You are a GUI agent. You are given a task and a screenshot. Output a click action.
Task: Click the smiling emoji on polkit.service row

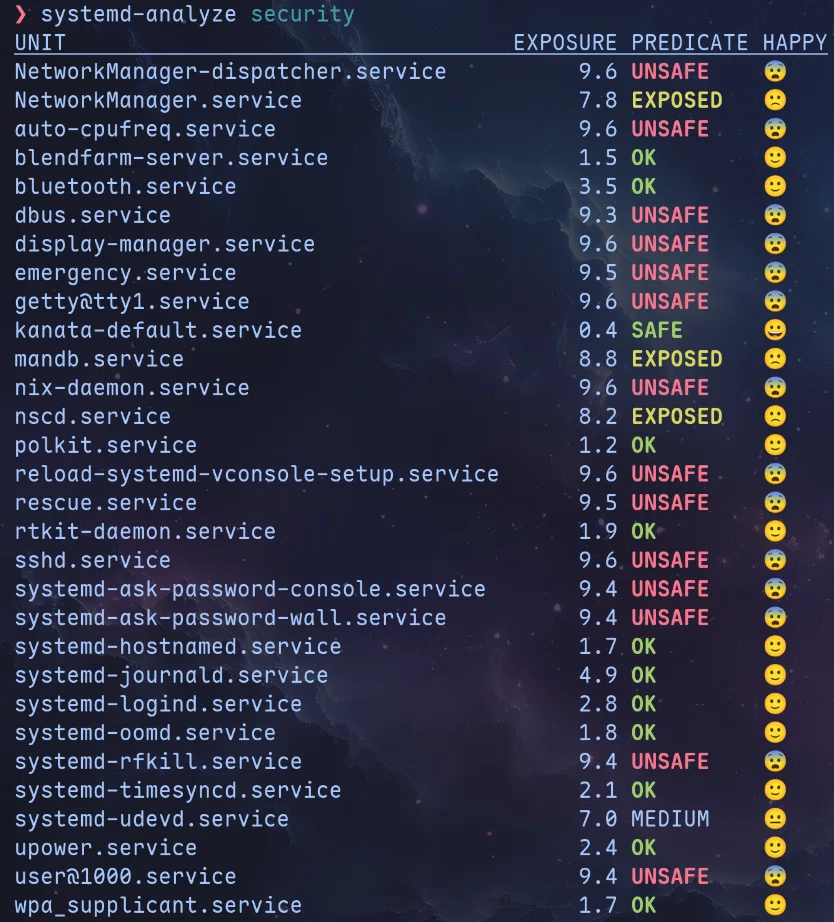(775, 445)
